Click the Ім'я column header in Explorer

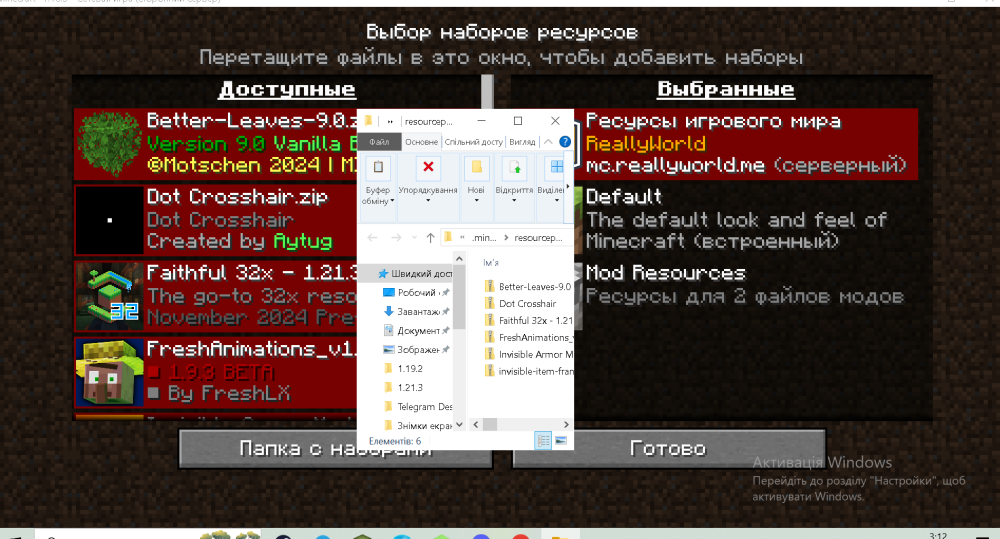pos(491,263)
